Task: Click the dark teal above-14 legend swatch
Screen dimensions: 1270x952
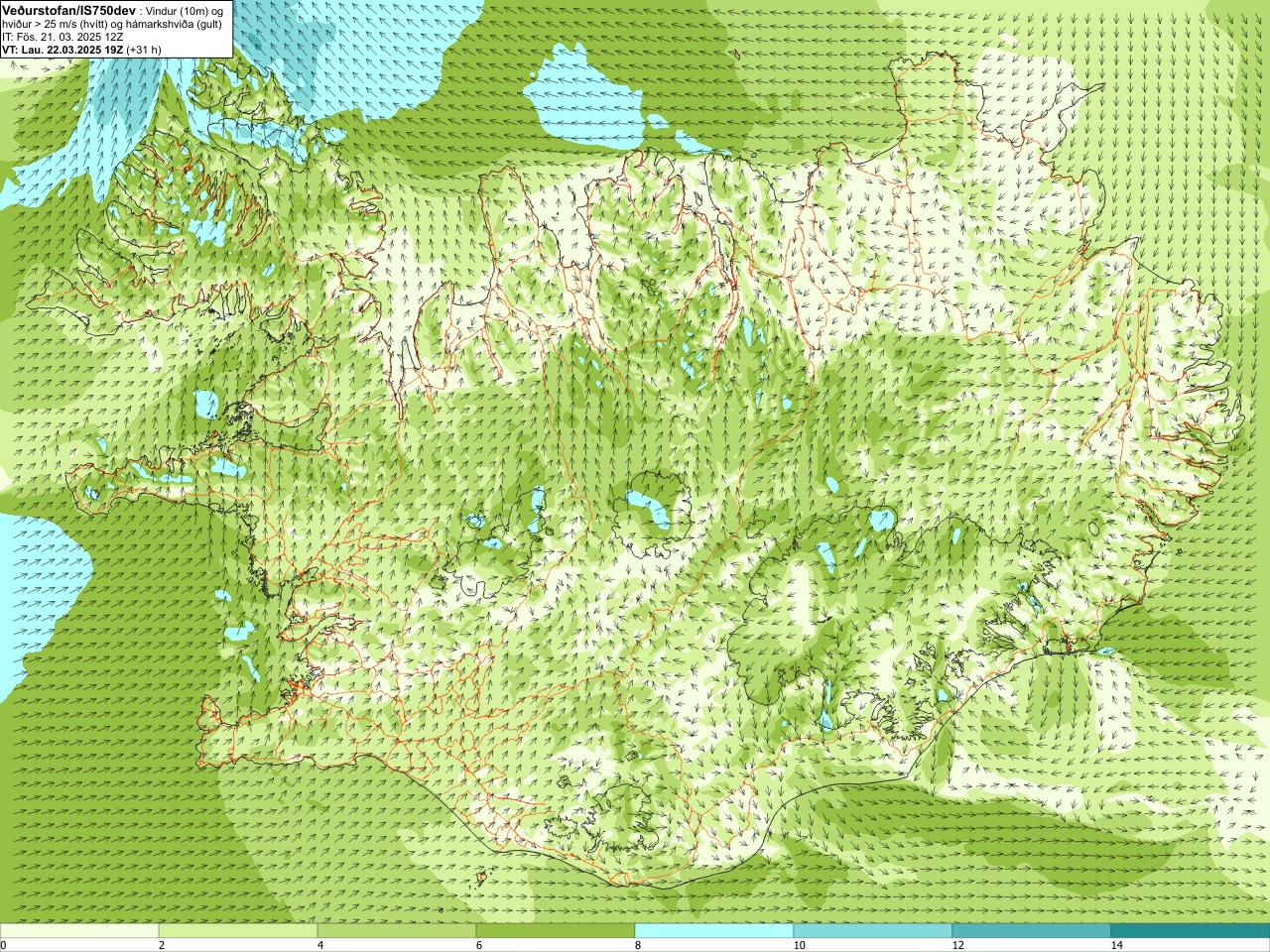Action: coord(1191,931)
